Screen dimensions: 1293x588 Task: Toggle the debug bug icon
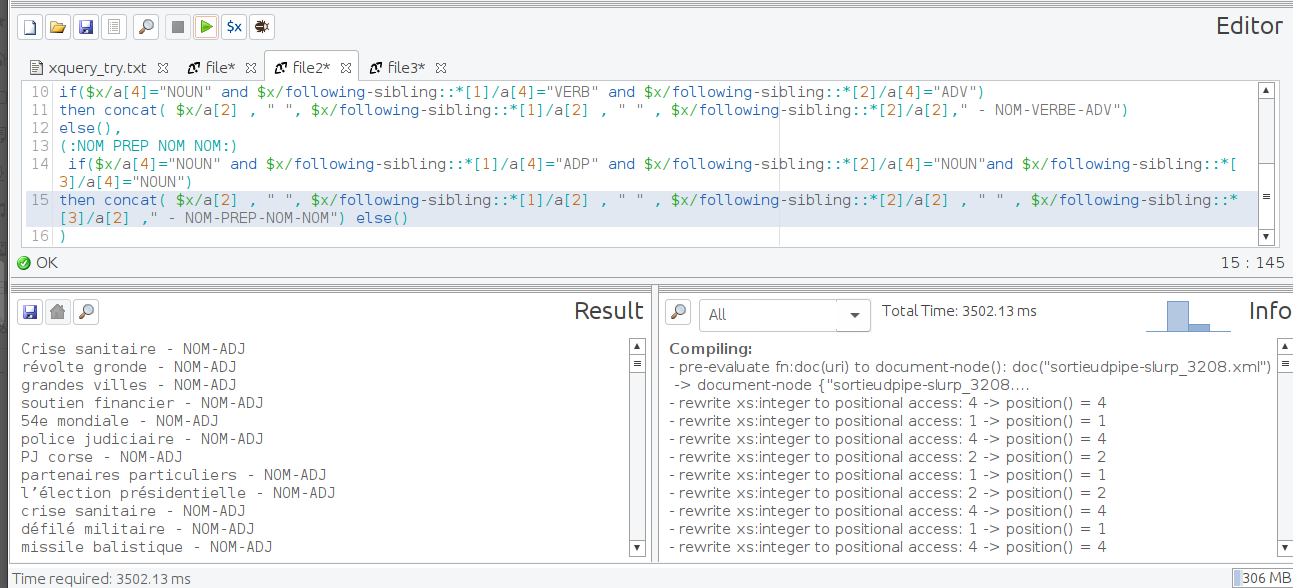(x=262, y=27)
